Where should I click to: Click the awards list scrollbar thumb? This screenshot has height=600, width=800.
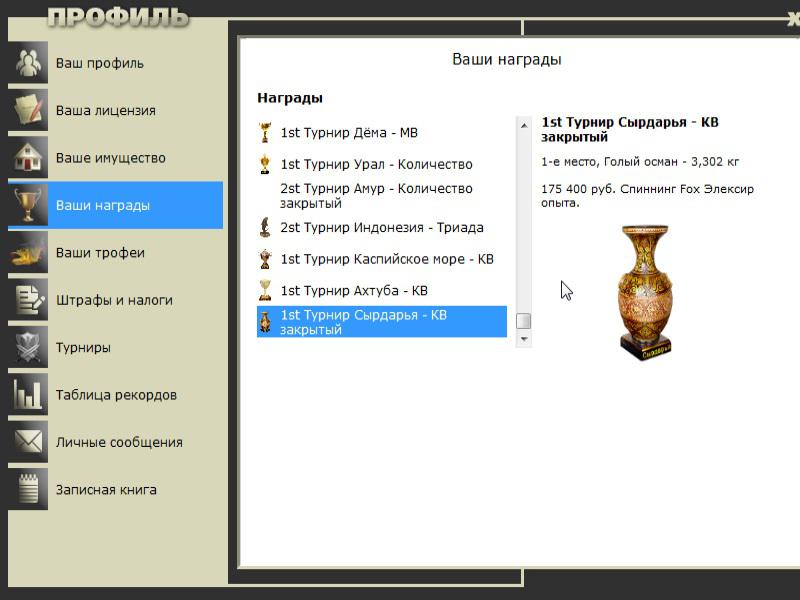coord(523,321)
